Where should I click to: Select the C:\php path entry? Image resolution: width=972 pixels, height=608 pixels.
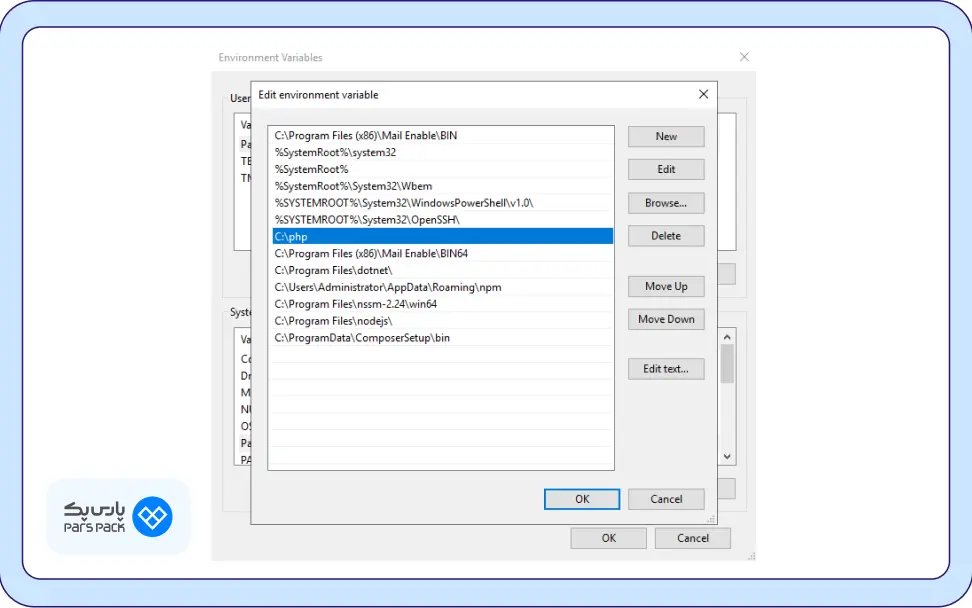(440, 236)
